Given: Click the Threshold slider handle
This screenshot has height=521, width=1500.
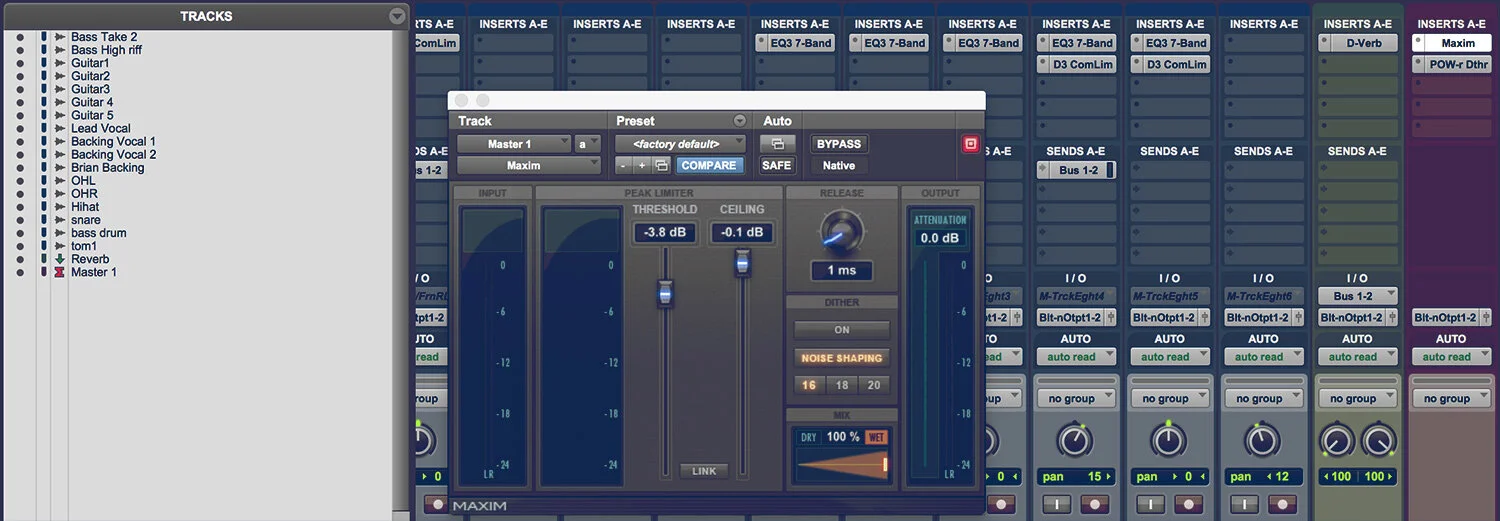Looking at the screenshot, I should click(x=665, y=293).
